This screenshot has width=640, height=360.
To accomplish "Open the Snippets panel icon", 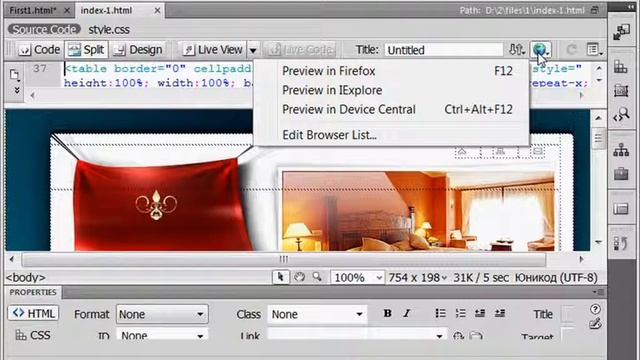I will tap(621, 209).
